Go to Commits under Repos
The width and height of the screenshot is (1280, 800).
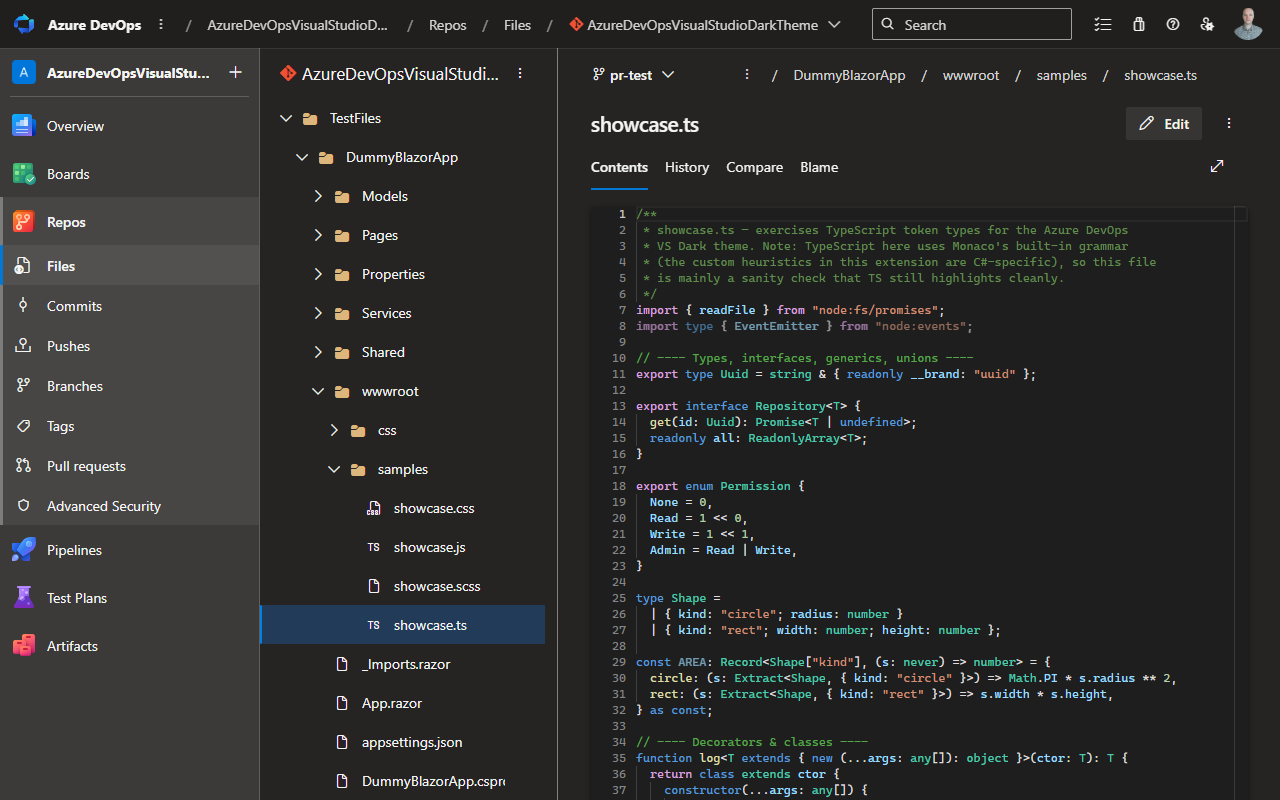130,306
